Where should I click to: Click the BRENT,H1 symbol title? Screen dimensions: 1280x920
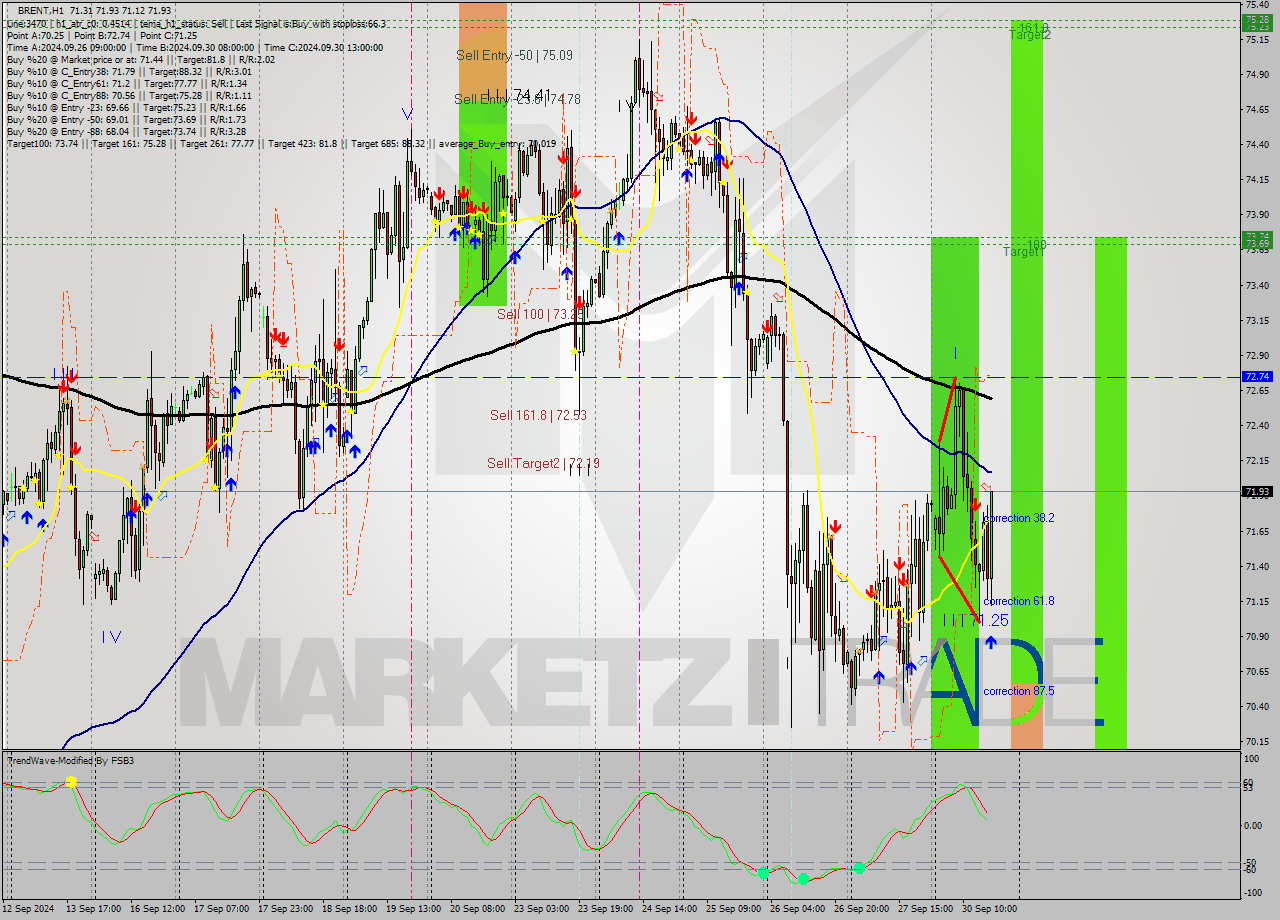coord(41,10)
